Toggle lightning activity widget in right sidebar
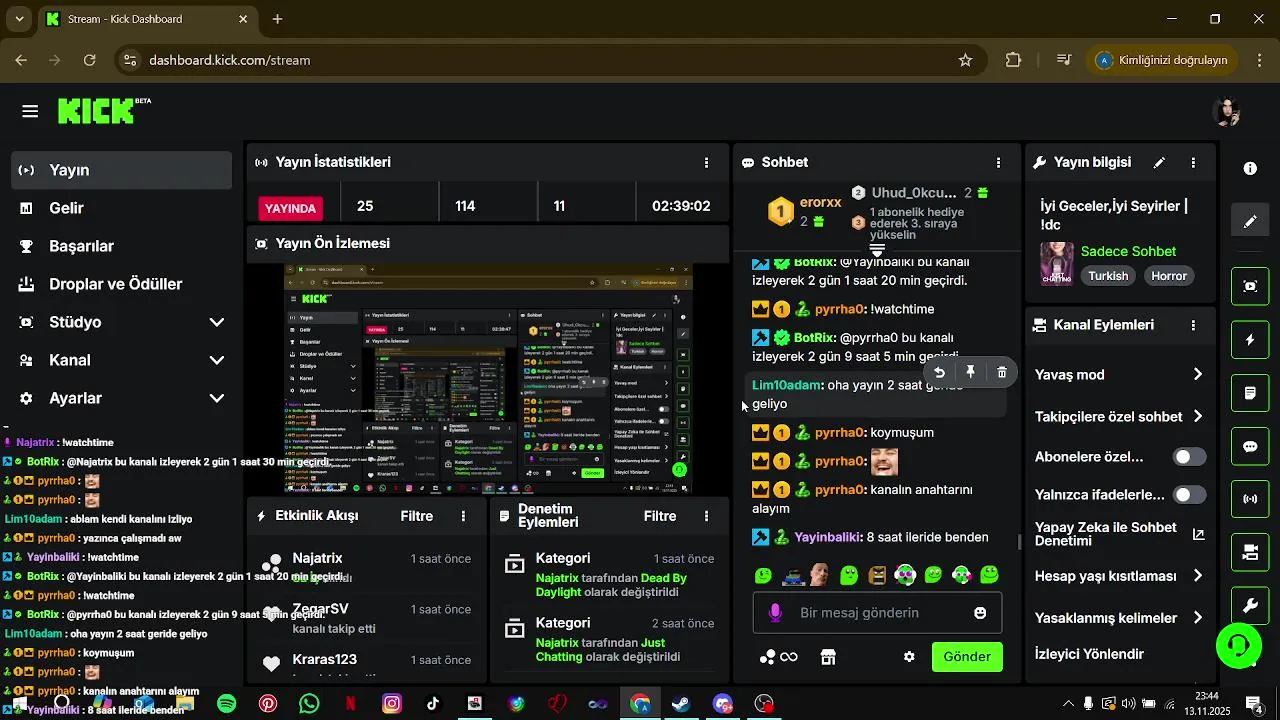The image size is (1280, 720). [x=1250, y=340]
